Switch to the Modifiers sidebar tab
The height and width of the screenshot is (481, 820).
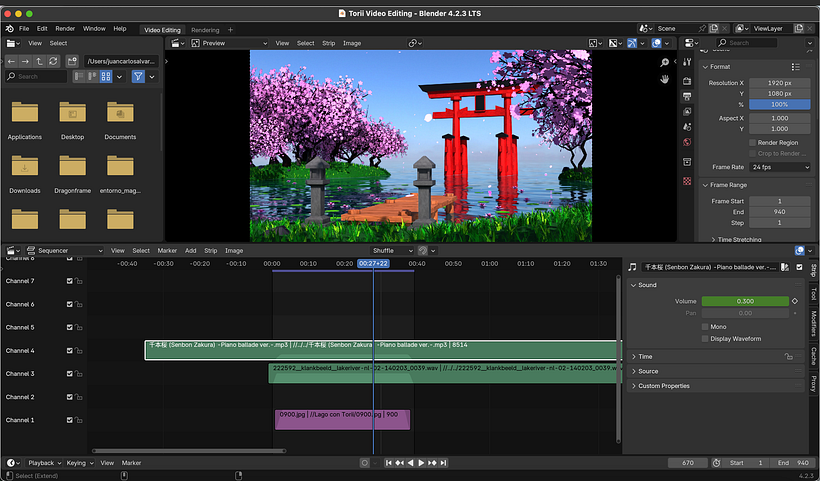click(814, 323)
